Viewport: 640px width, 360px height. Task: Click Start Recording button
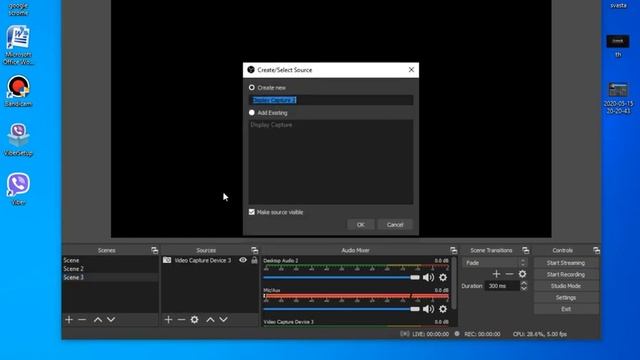click(x=566, y=274)
